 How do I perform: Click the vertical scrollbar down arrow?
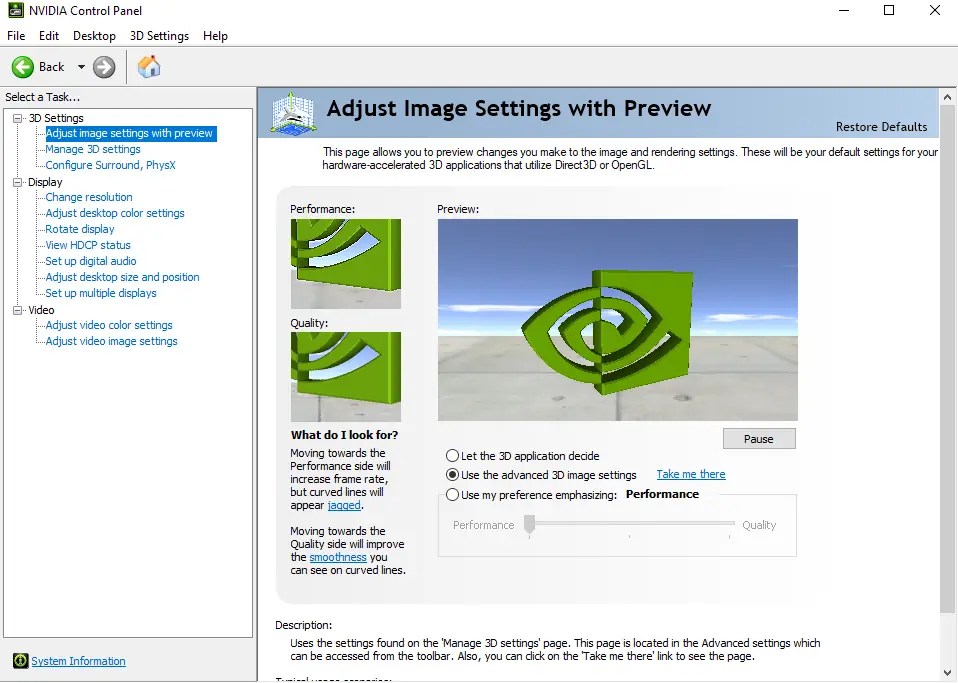click(948, 673)
